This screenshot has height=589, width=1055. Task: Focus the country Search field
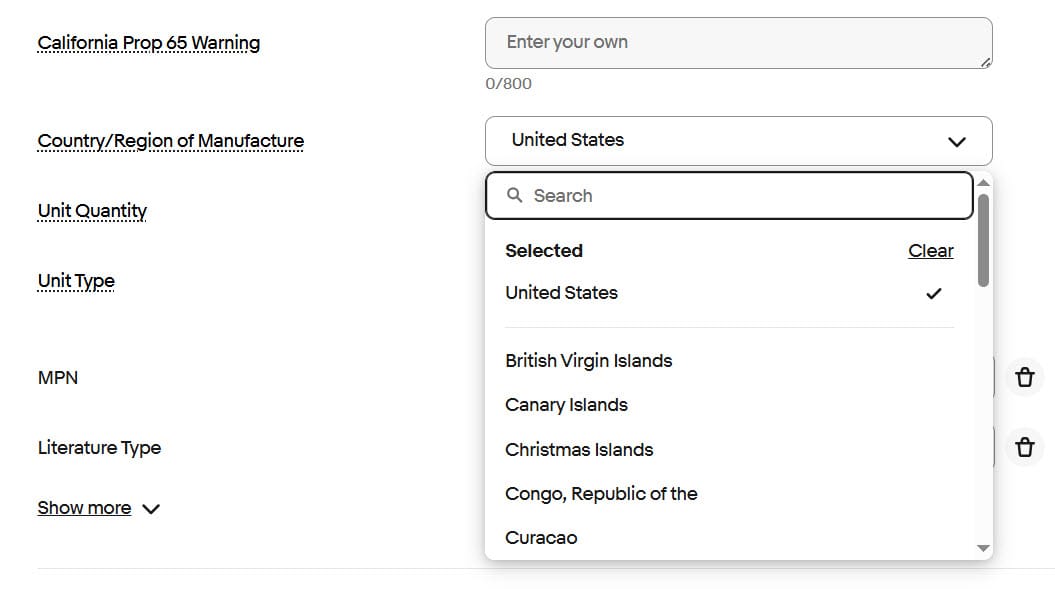pos(740,196)
